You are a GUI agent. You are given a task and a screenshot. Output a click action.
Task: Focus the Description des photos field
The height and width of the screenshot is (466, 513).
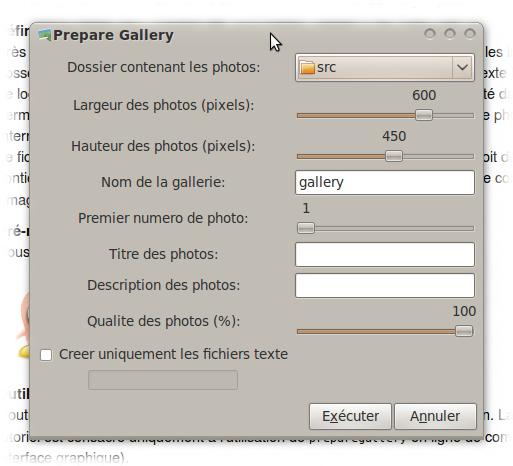[x=385, y=285]
